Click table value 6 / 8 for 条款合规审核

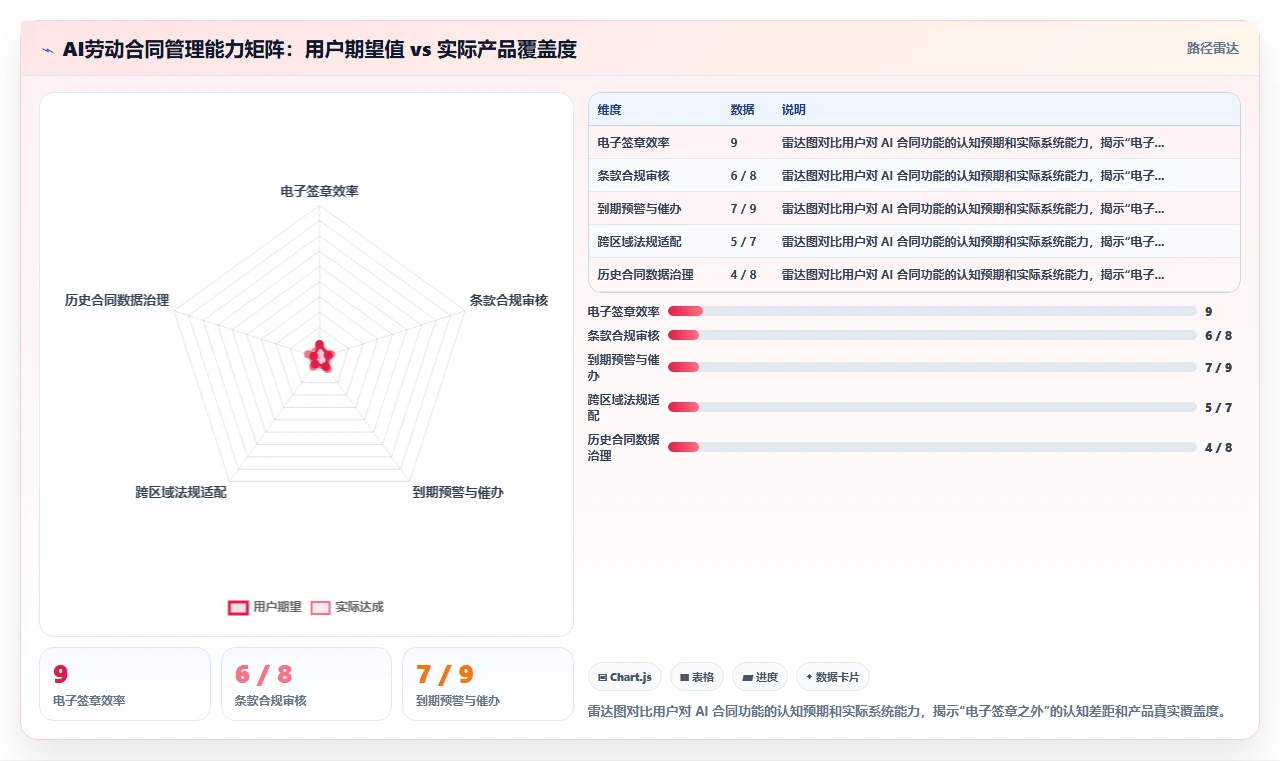click(743, 176)
